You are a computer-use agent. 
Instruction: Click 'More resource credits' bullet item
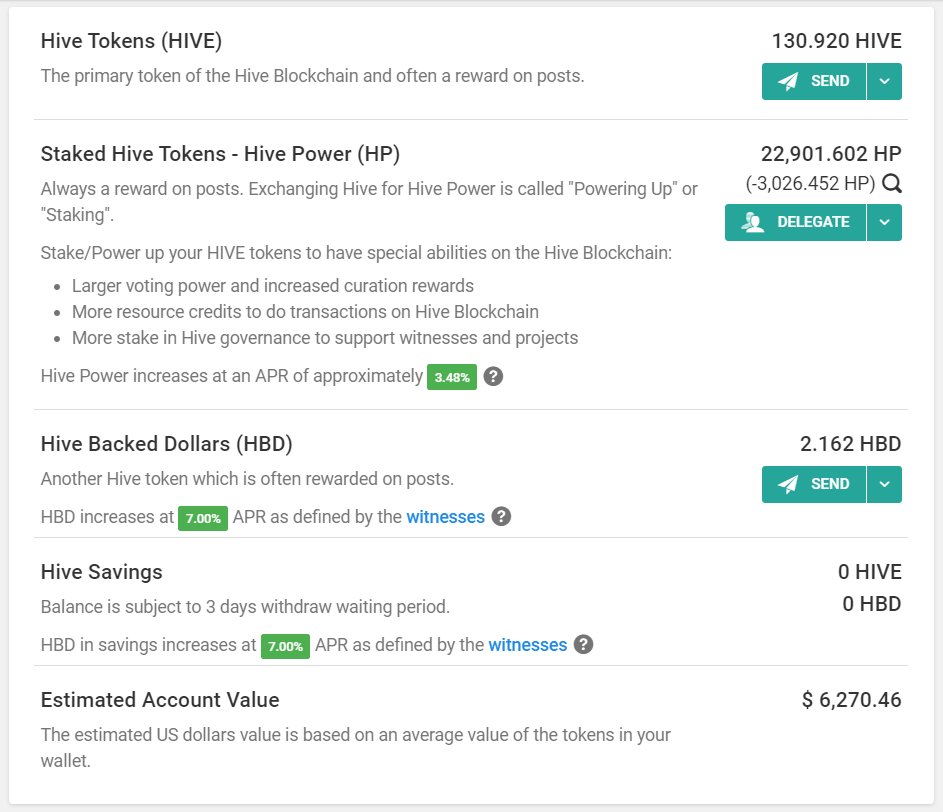306,312
